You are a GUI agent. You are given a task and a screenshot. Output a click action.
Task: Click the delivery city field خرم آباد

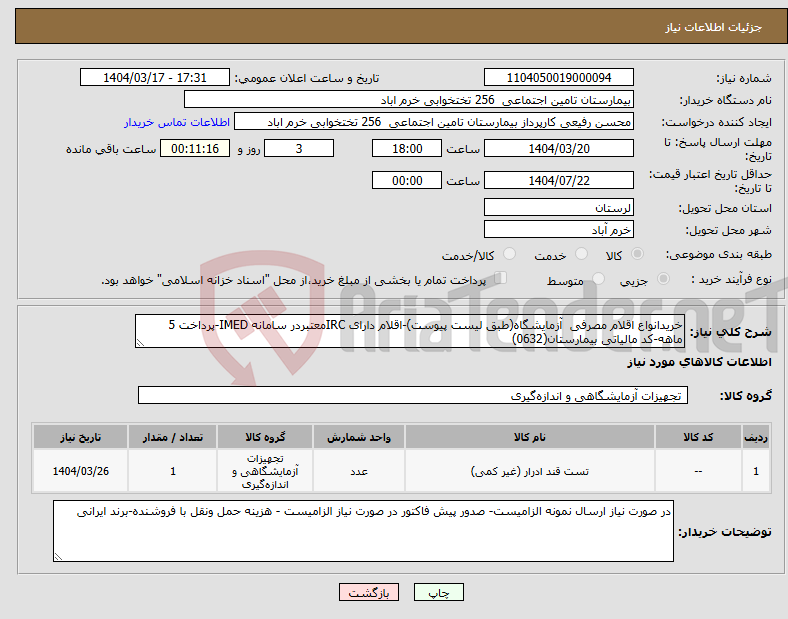(x=558, y=229)
